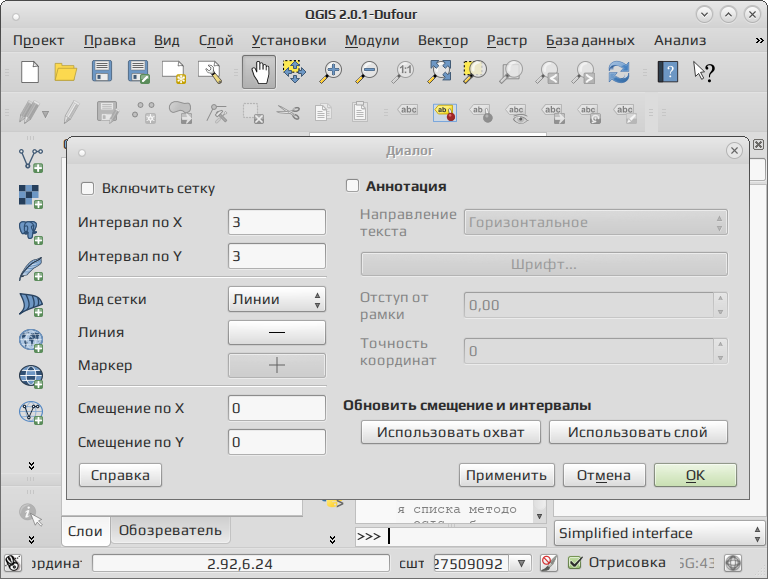This screenshot has width=768, height=579.
Task: Click the Python console >>> input line
Action: coord(451,536)
